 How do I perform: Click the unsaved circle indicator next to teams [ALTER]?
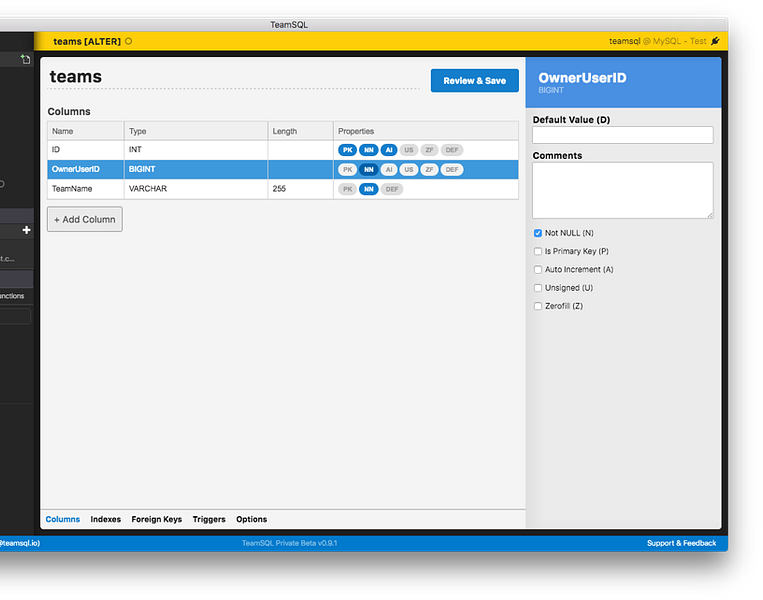pyautogui.click(x=128, y=41)
